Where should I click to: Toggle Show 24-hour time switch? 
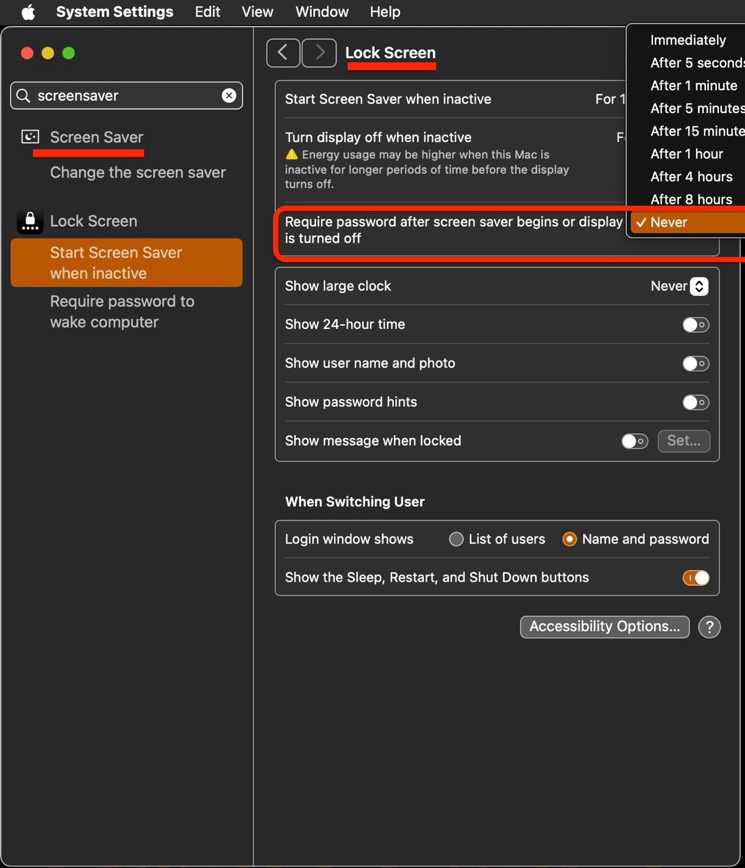(x=696, y=325)
